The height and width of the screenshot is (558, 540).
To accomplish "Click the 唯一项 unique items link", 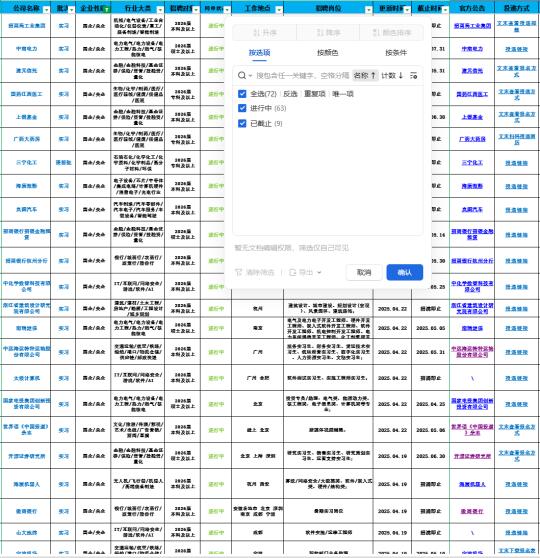I will 343,94.
